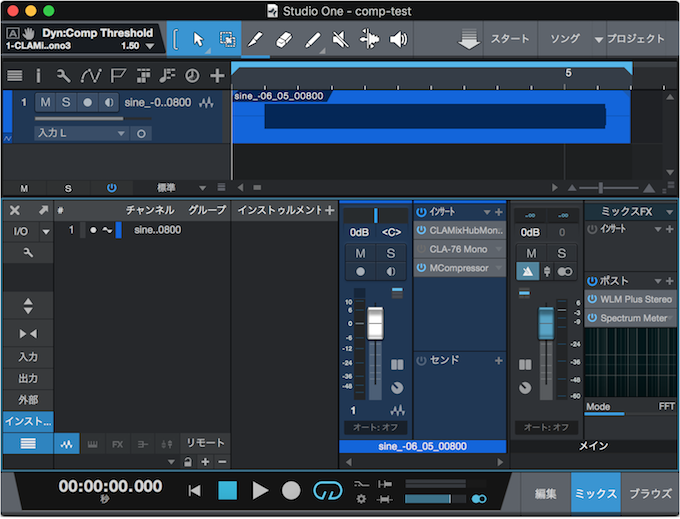
Task: Add insert on sine channel plus
Action: click(x=499, y=212)
